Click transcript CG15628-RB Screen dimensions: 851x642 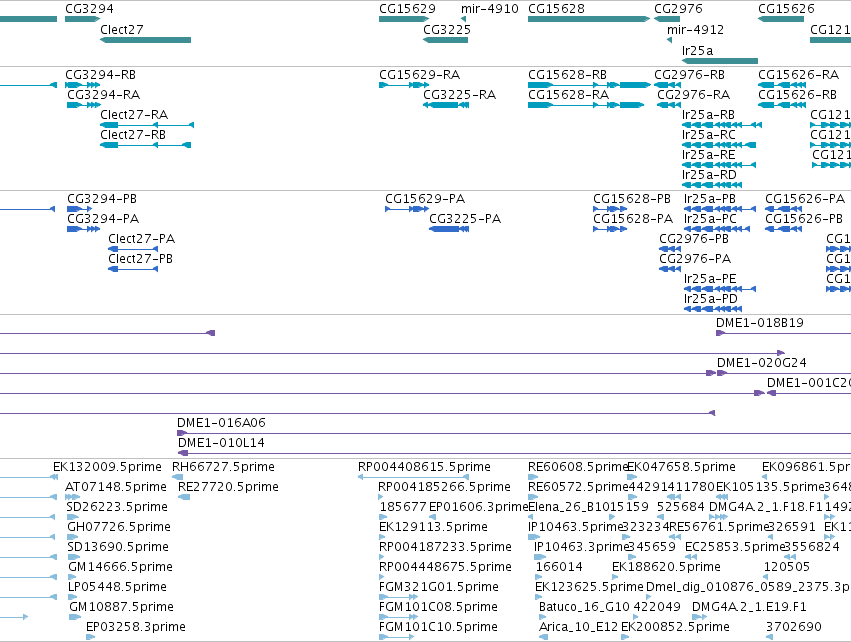click(x=567, y=75)
